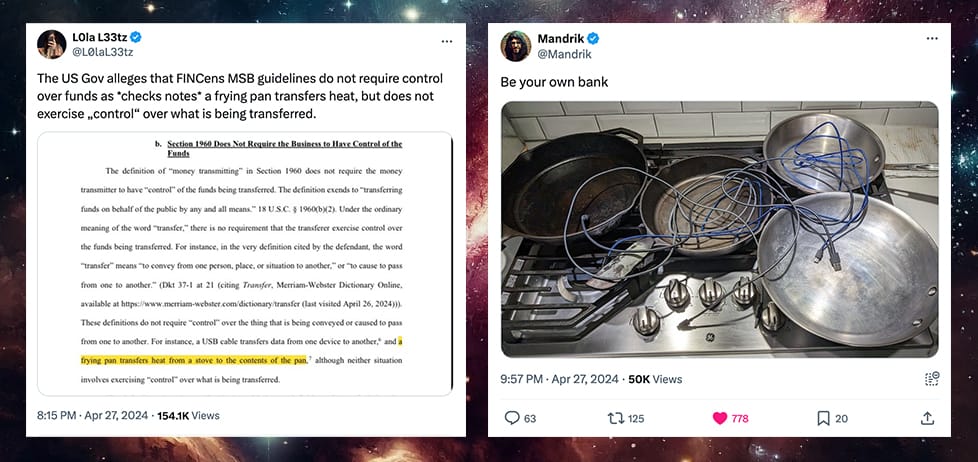Open more options menu on Mandrik tweet

(x=932, y=39)
